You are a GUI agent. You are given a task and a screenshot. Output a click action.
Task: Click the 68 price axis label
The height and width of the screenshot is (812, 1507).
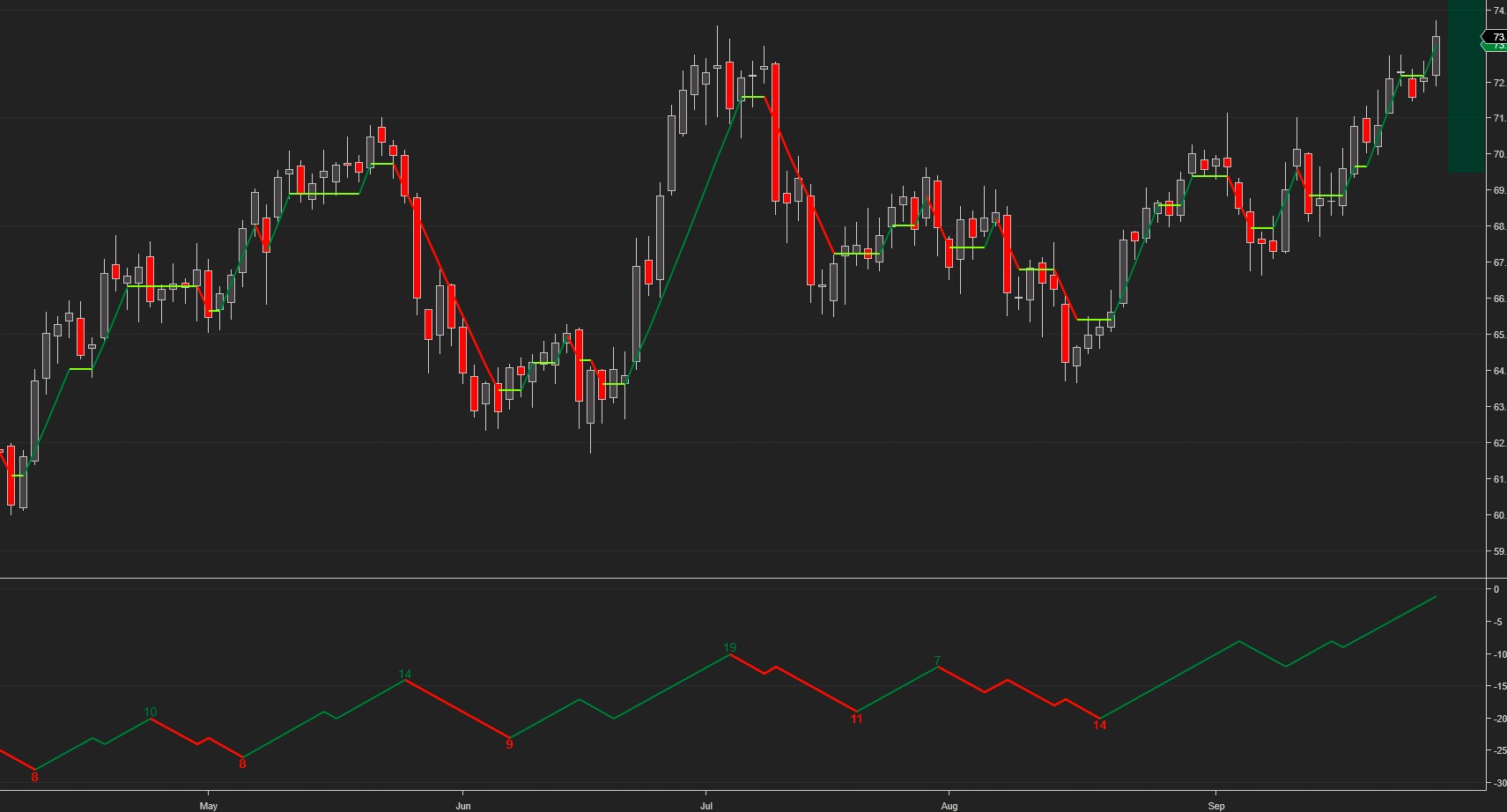point(1498,226)
